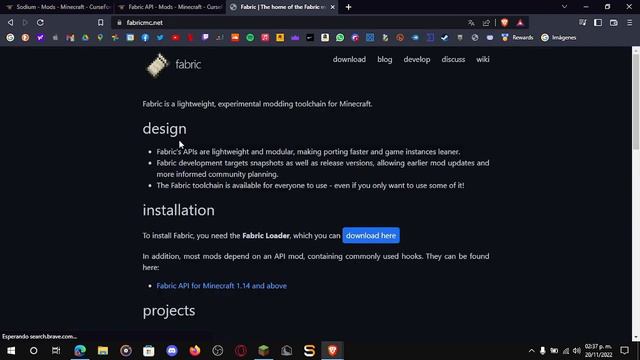This screenshot has width=640, height=360.
Task: Click the page vertical scrollbar thumb
Action: [x=636, y=102]
